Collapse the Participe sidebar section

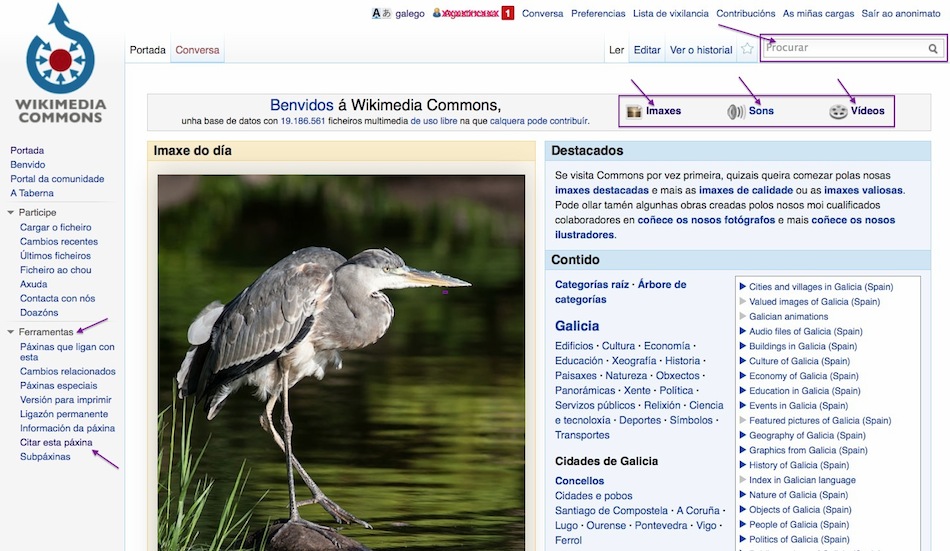11,213
